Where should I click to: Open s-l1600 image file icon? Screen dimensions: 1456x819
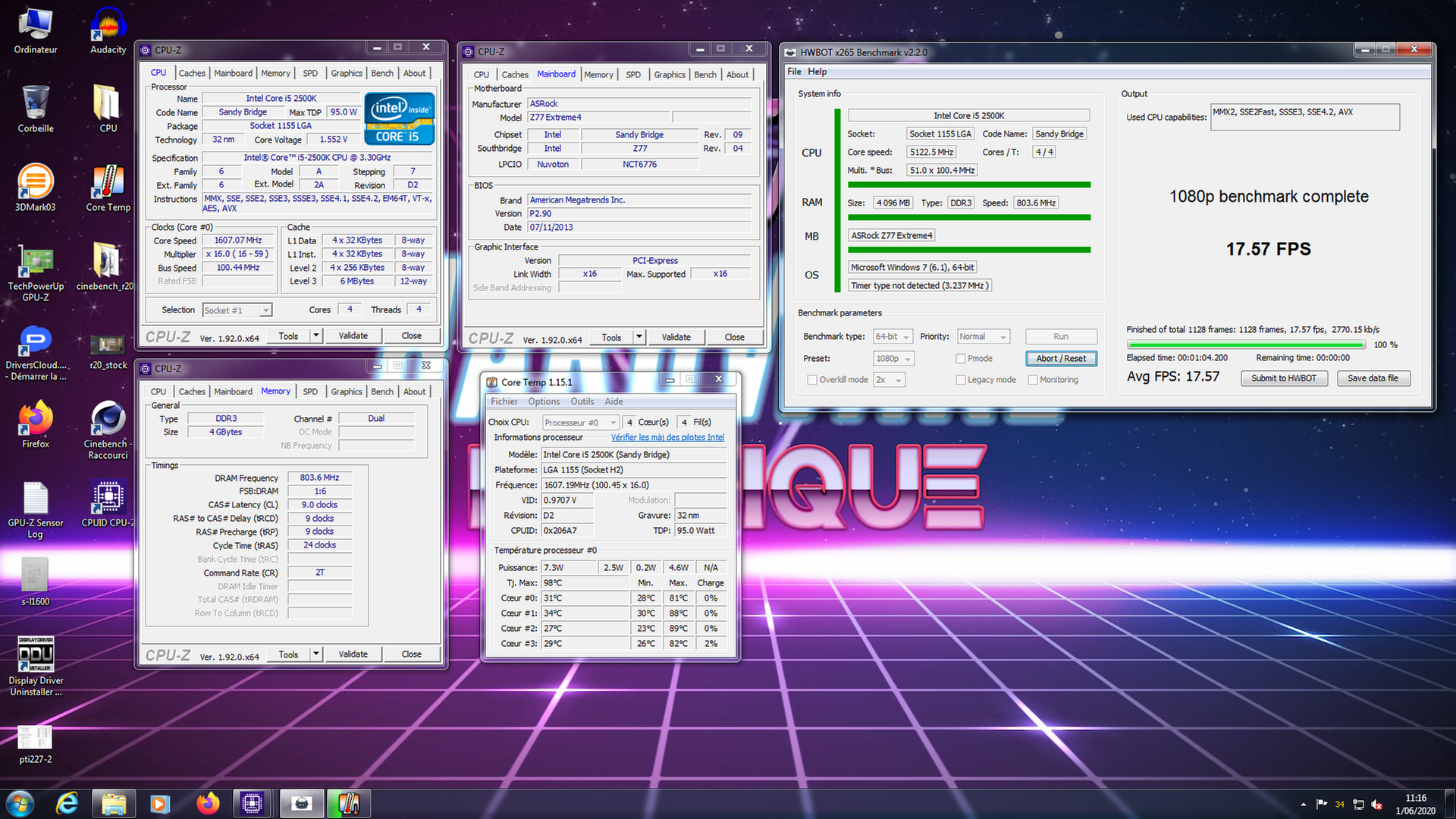pyautogui.click(x=36, y=582)
